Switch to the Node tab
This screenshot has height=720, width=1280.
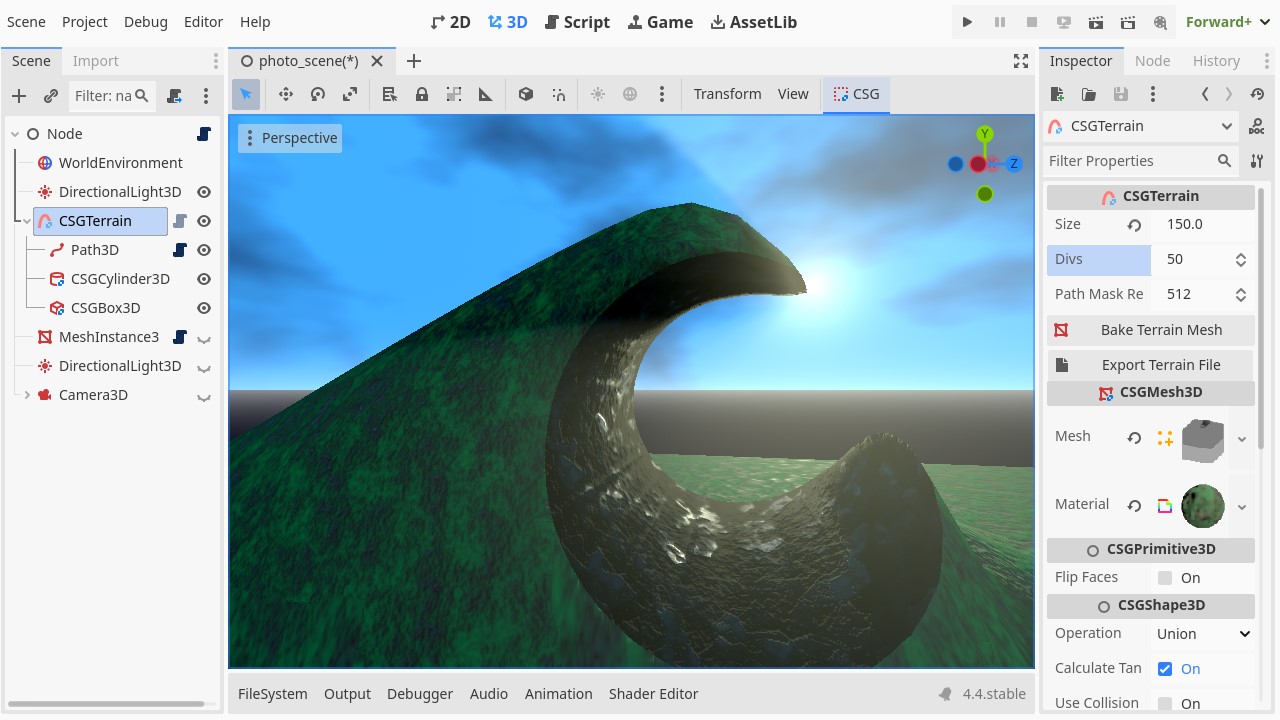point(1152,61)
